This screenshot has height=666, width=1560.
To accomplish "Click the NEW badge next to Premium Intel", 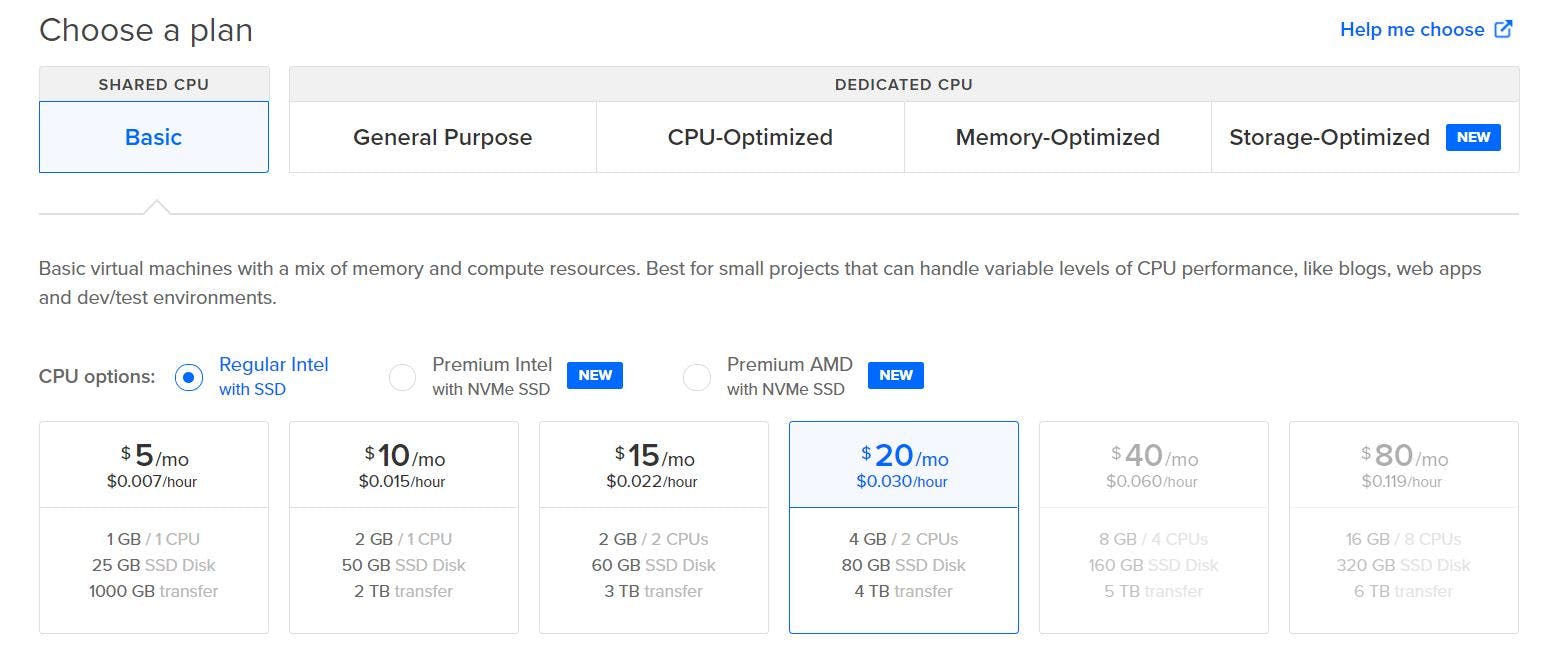I will [x=595, y=375].
